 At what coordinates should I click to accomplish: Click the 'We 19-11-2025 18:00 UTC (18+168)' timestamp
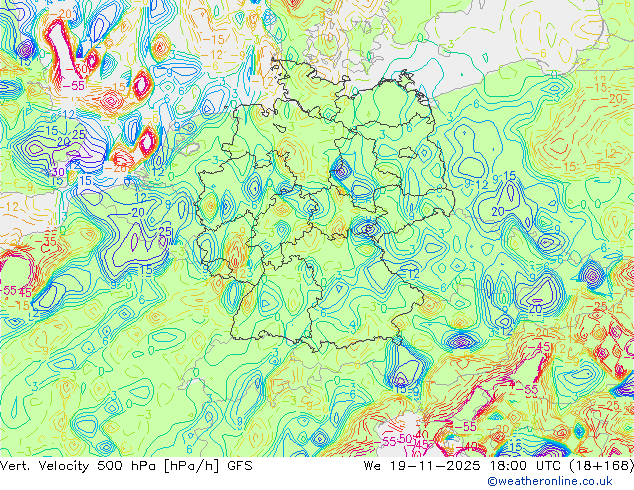point(499,466)
